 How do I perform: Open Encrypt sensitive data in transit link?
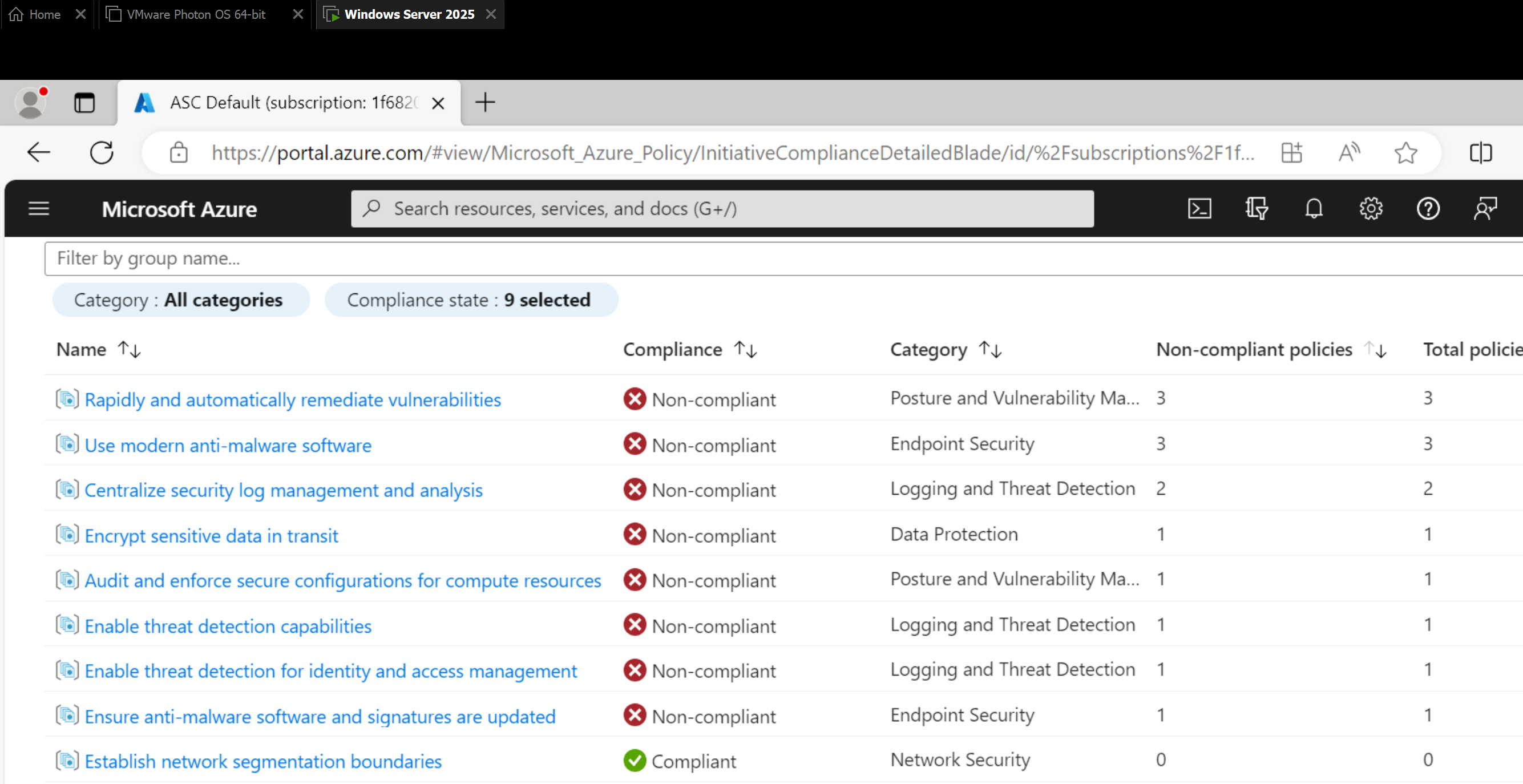211,536
